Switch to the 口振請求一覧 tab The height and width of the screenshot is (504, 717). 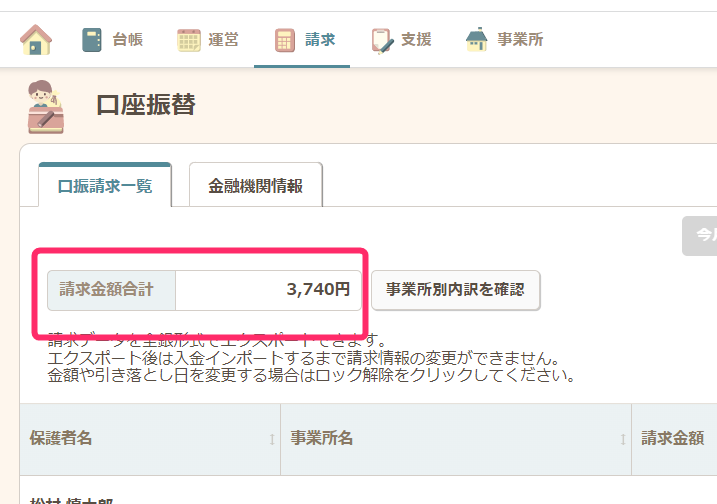pyautogui.click(x=105, y=186)
